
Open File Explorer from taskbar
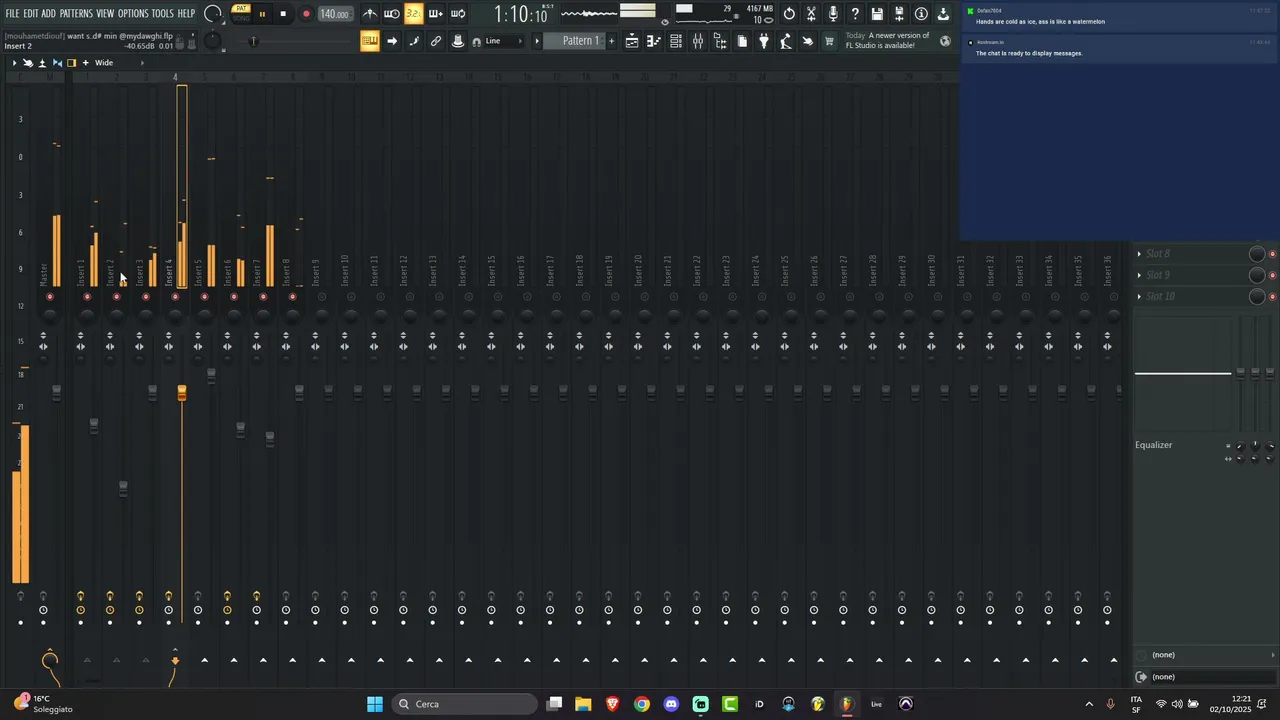[x=583, y=704]
